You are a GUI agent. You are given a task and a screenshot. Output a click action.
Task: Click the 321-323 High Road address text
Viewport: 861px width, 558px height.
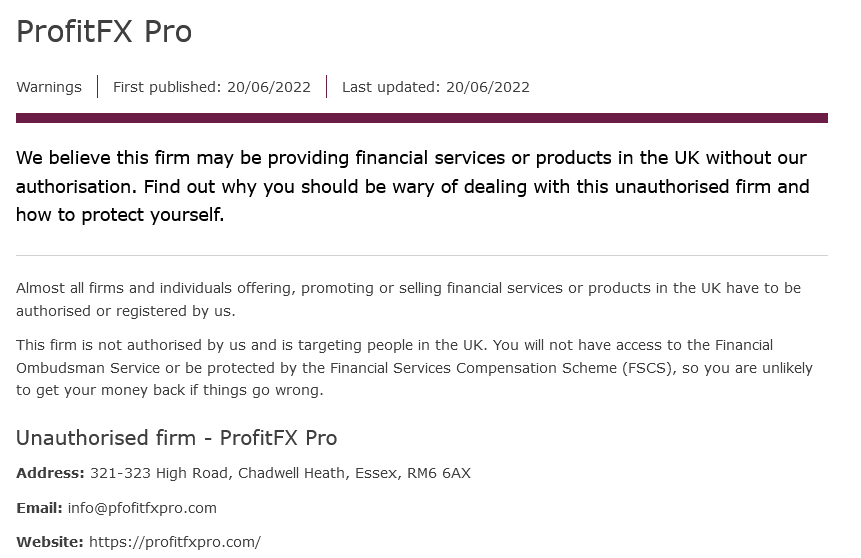pos(280,473)
